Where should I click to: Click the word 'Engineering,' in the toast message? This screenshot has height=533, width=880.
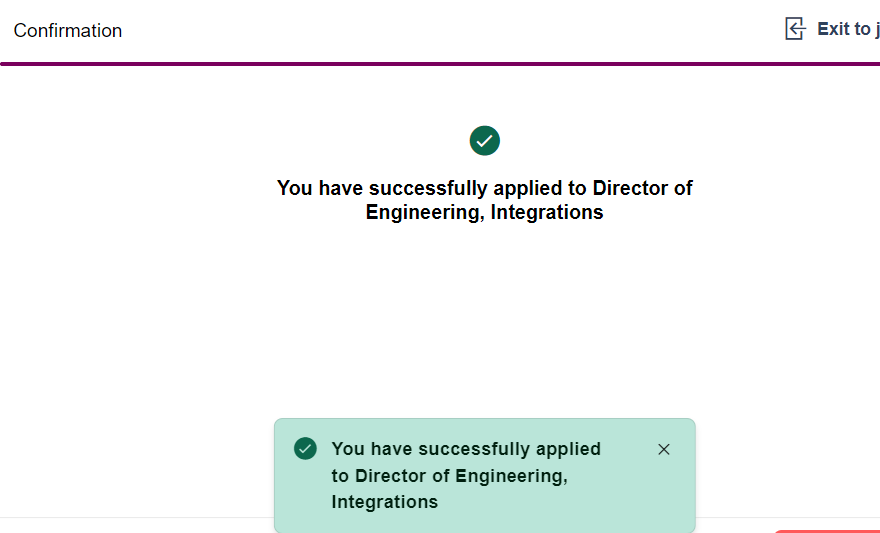511,476
